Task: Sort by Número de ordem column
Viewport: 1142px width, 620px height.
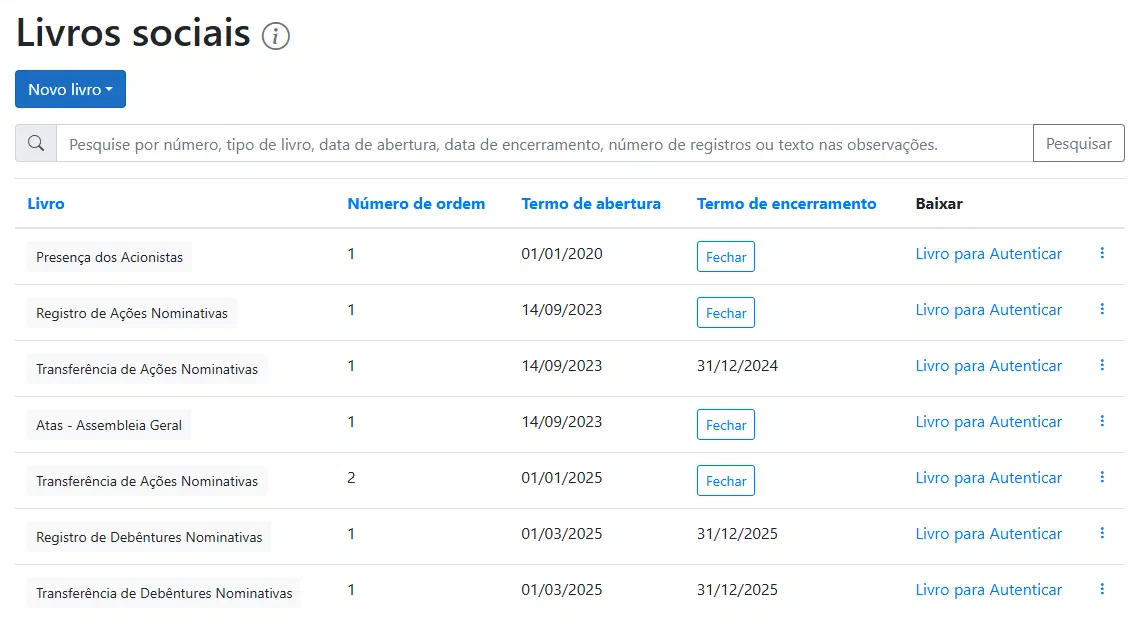Action: tap(416, 204)
